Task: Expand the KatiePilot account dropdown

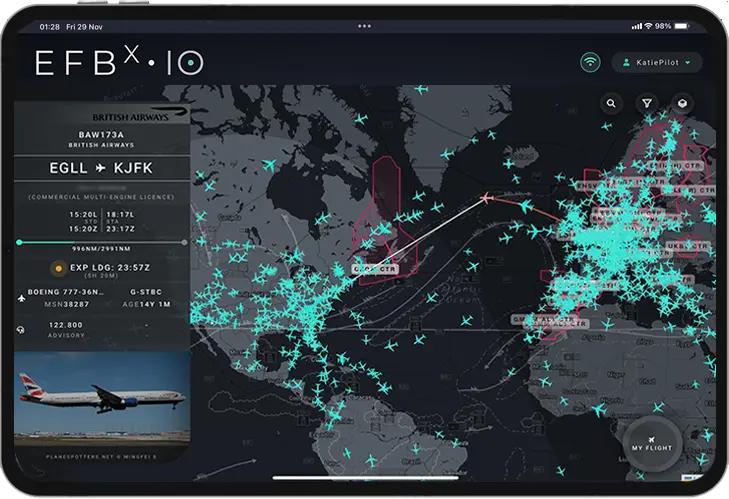Action: [656, 63]
